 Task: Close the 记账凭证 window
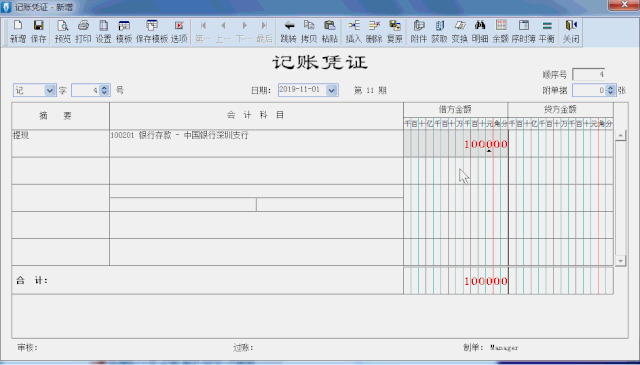click(x=624, y=4)
